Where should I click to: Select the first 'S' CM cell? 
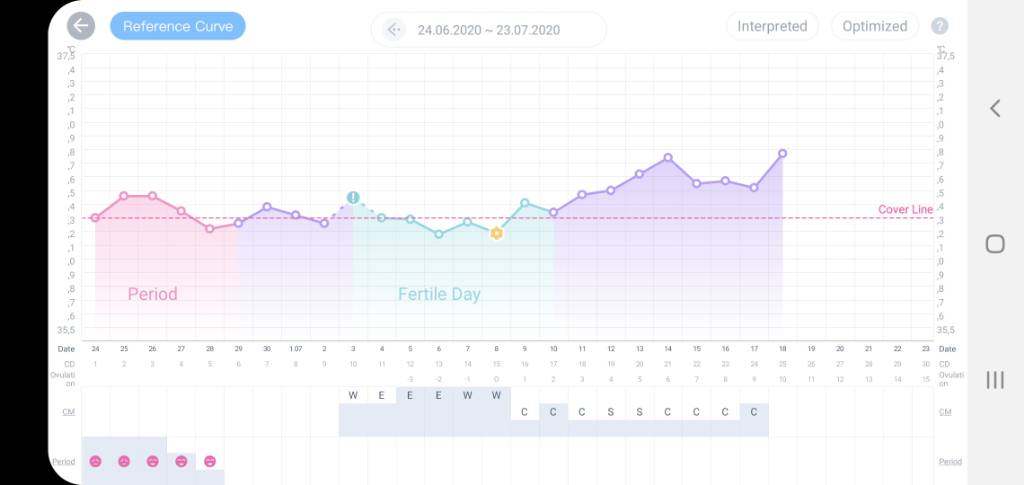611,412
